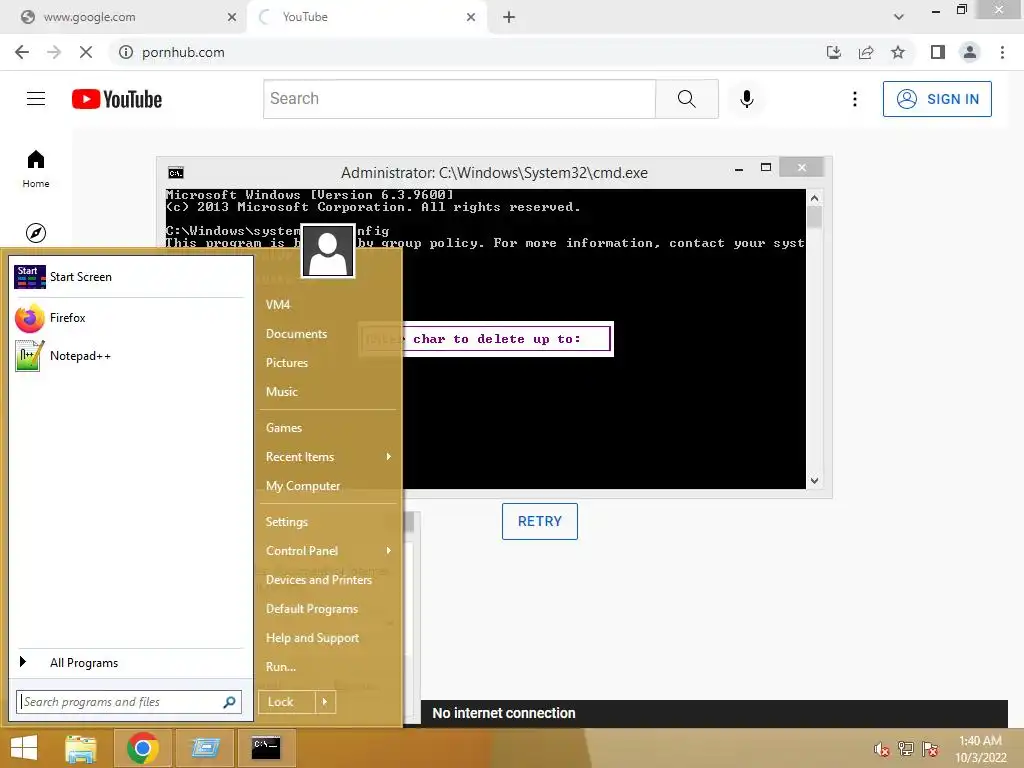Click the SIGN IN button
Screen dimensions: 1024x768
point(936,99)
